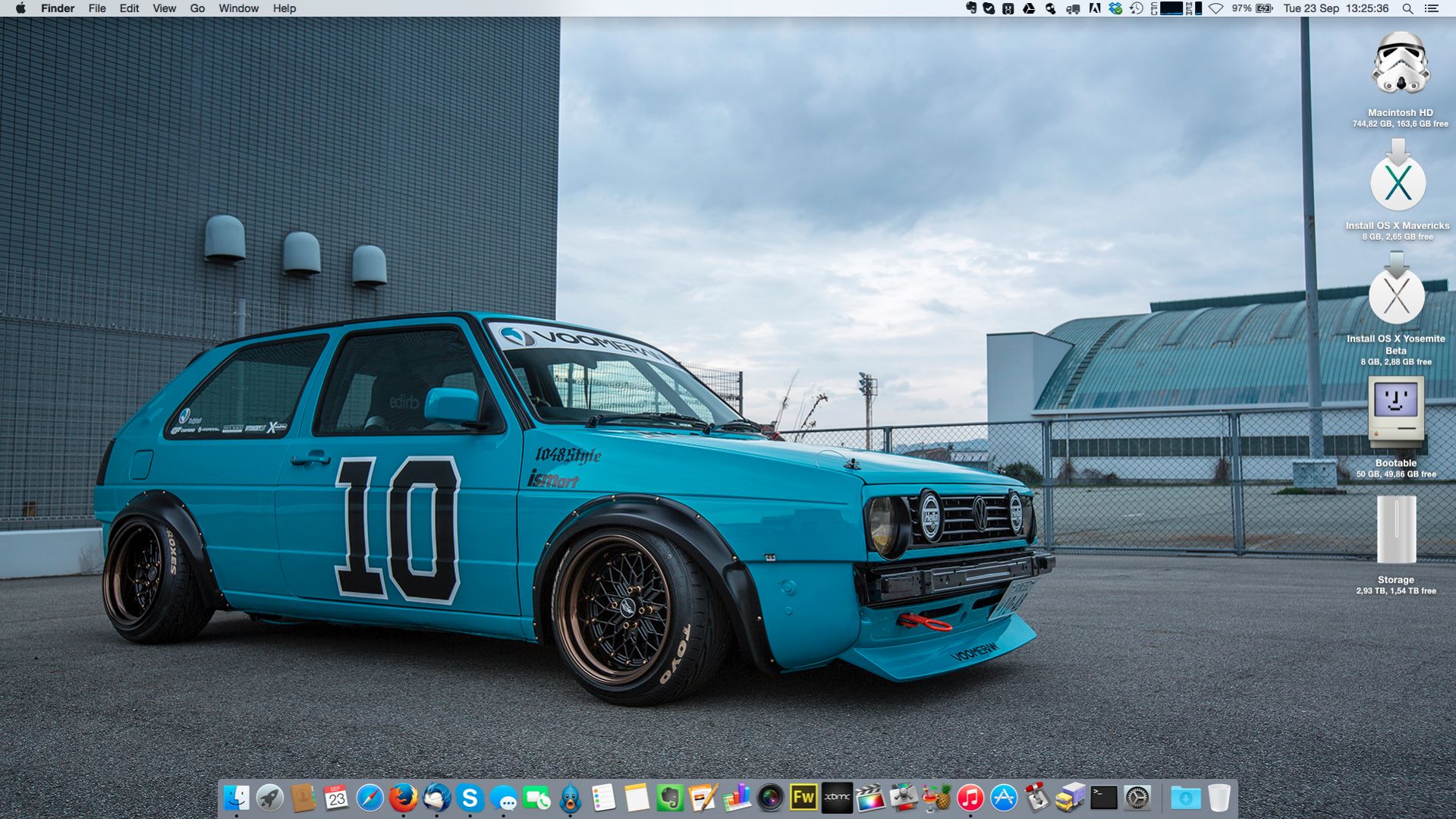Image resolution: width=1456 pixels, height=819 pixels.
Task: Launch App Store from the Dock
Action: point(1004,798)
